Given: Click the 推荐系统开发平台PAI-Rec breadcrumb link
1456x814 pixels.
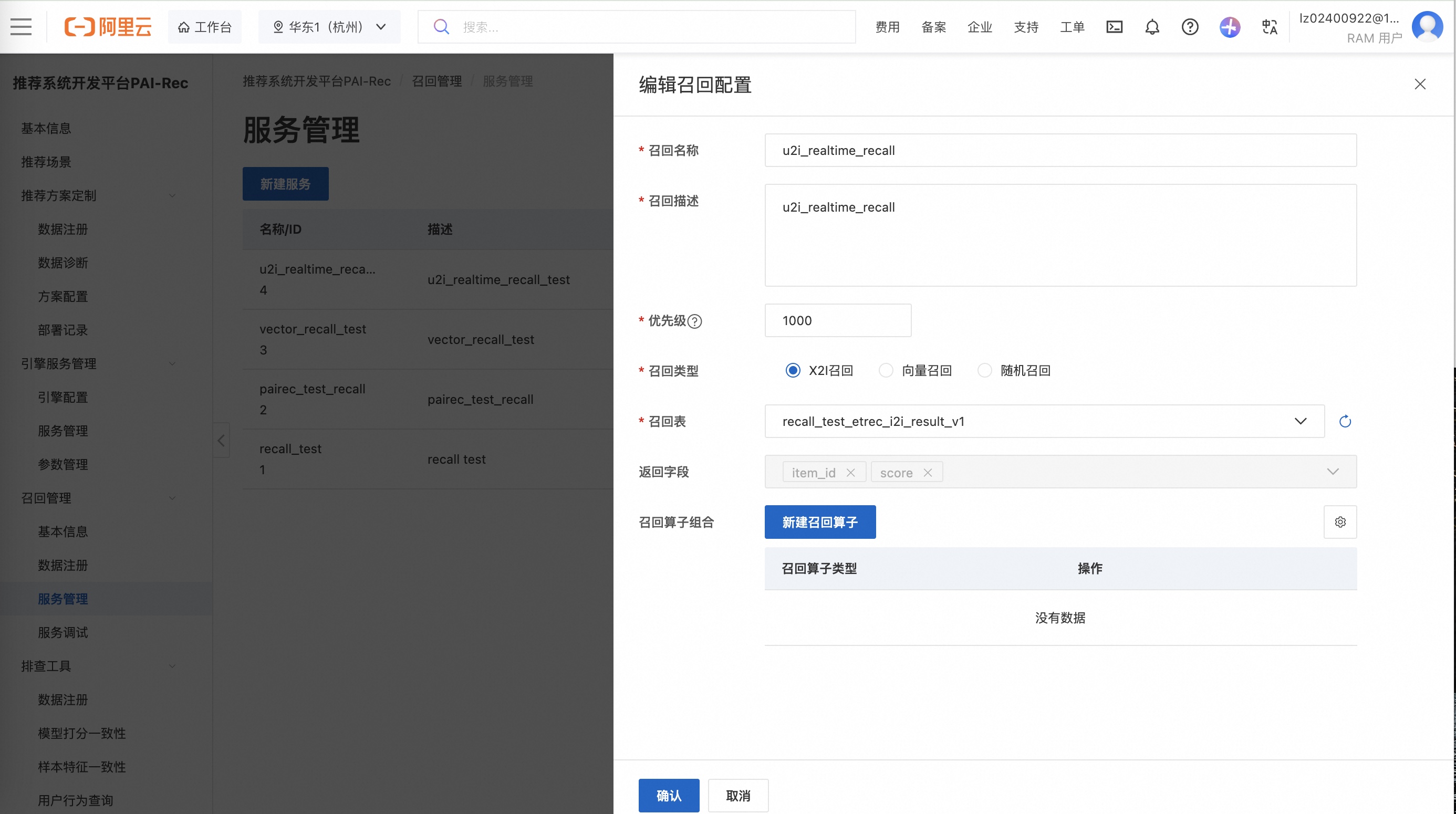Looking at the screenshot, I should [x=317, y=81].
